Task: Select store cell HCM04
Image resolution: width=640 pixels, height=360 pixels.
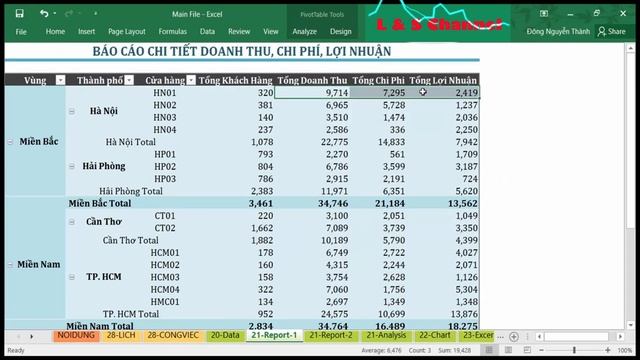Action: tap(165, 289)
